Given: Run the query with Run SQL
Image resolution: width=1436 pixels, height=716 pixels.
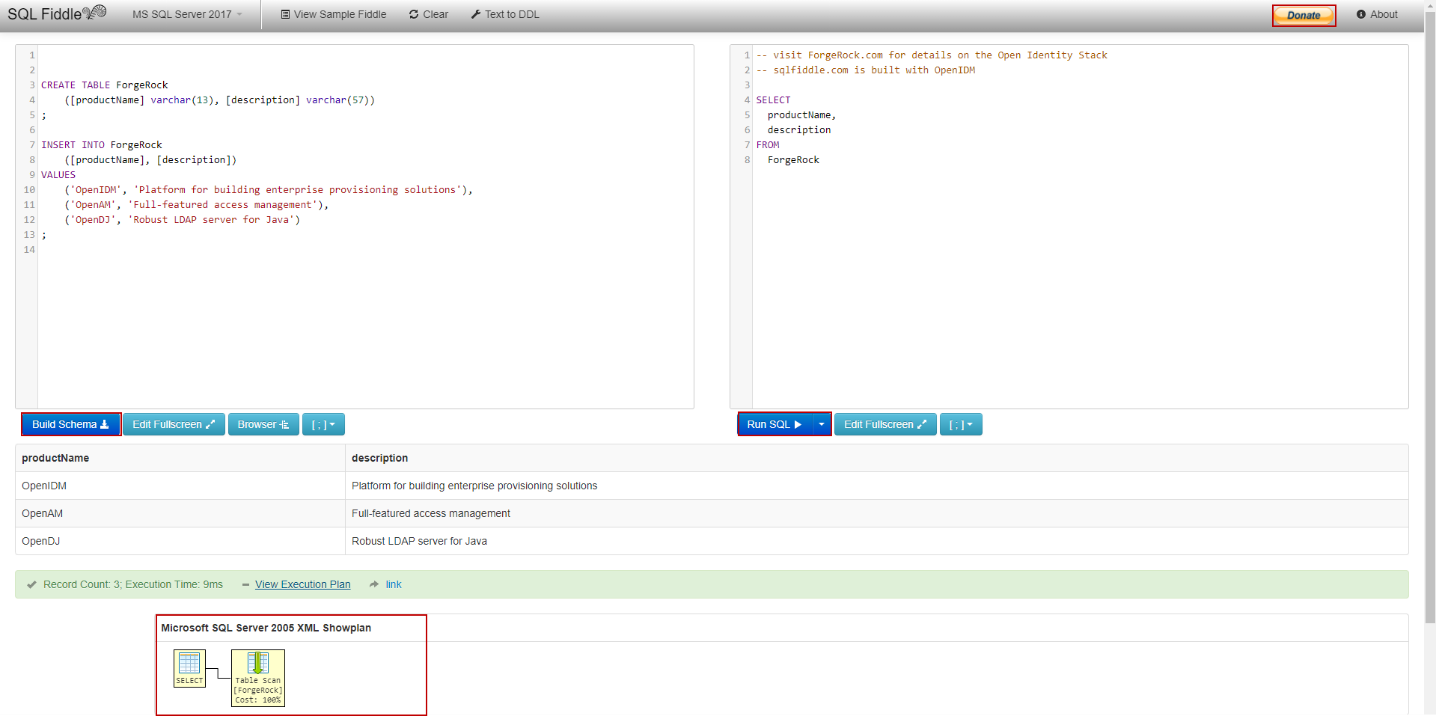Looking at the screenshot, I should tap(773, 424).
